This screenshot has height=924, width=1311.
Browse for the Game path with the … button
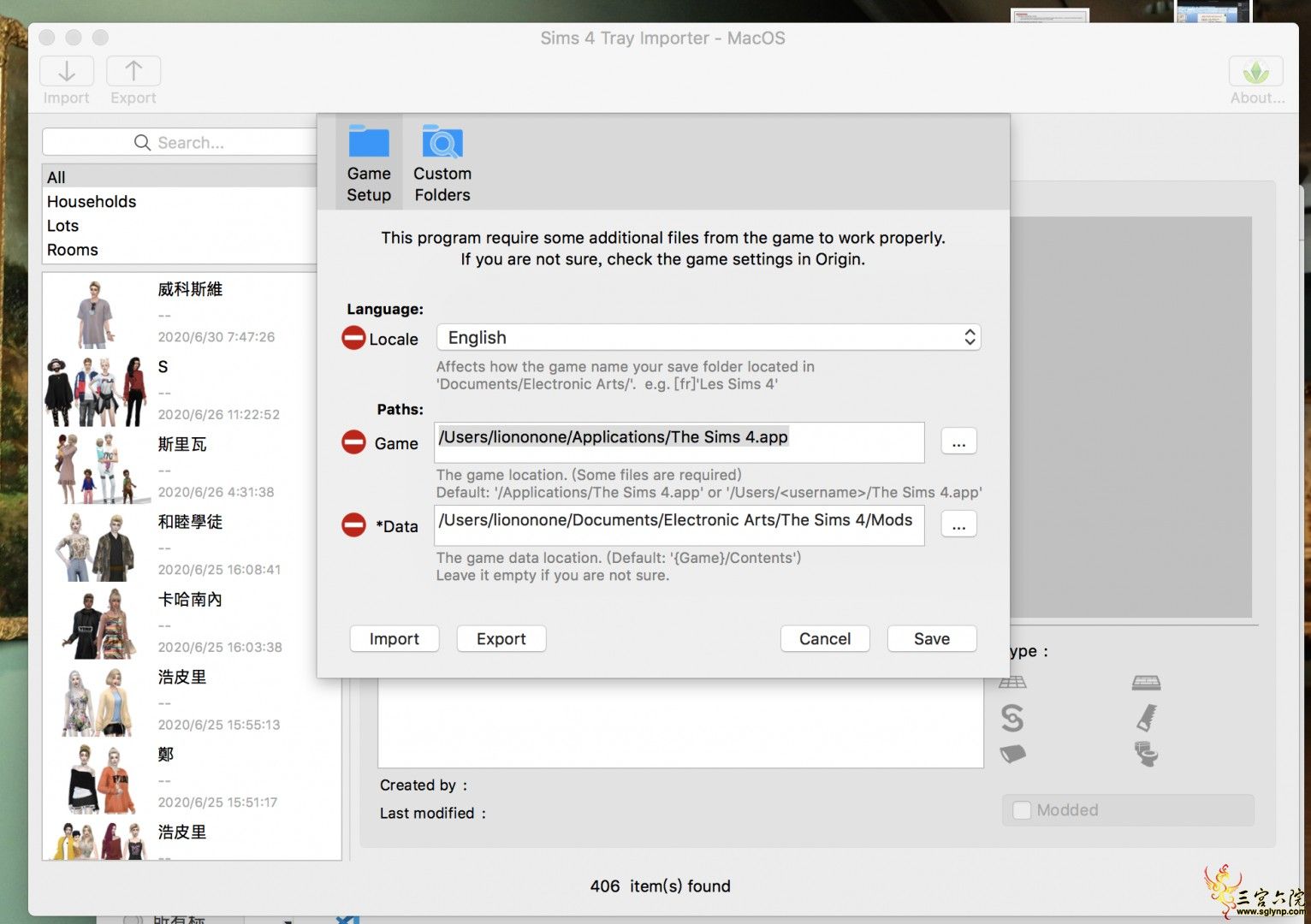[x=958, y=441]
